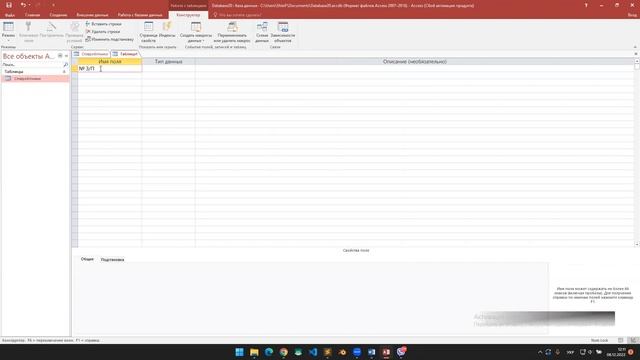Click the Тип данных column header

[169, 62]
